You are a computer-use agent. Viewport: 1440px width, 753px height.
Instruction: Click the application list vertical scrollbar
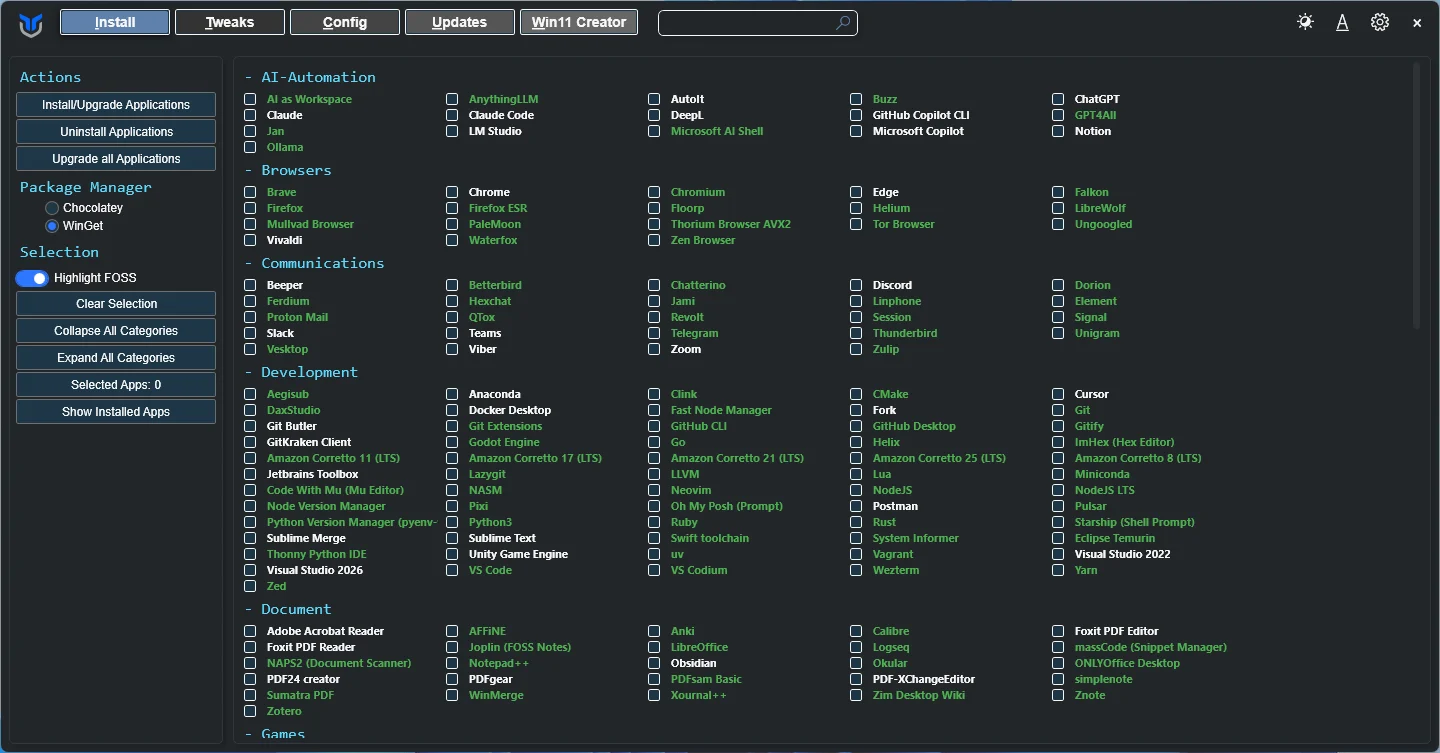1416,195
